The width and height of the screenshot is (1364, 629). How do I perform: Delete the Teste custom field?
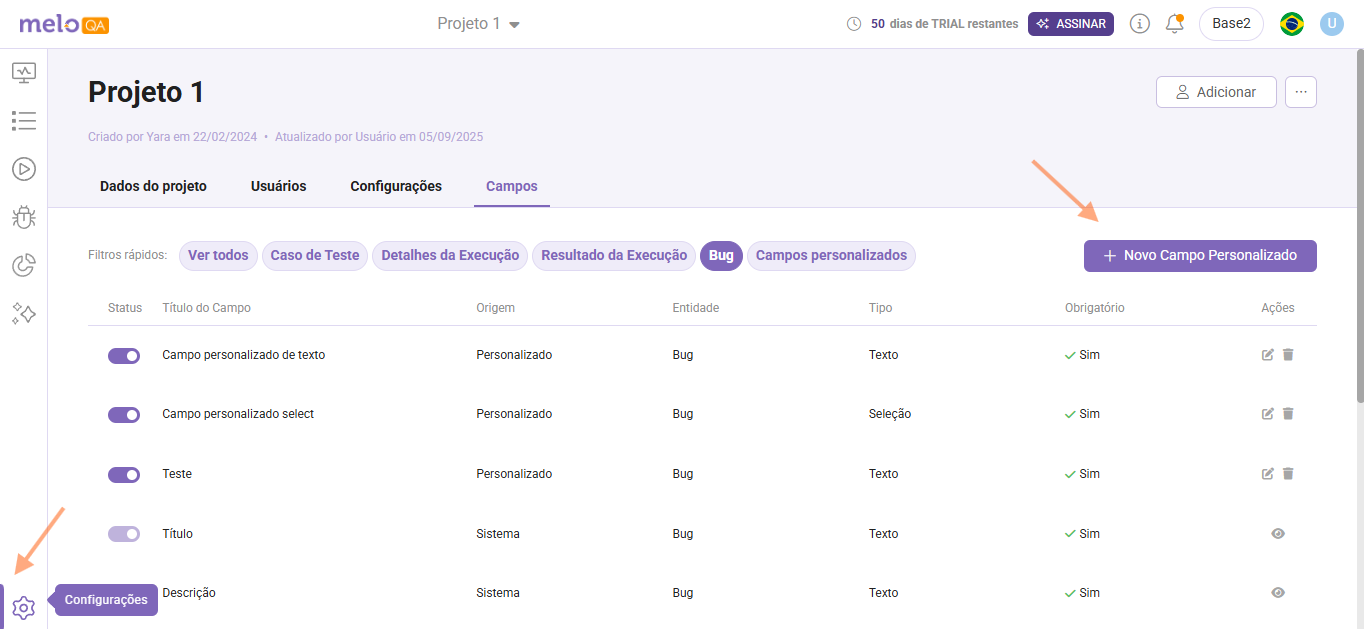[1288, 474]
